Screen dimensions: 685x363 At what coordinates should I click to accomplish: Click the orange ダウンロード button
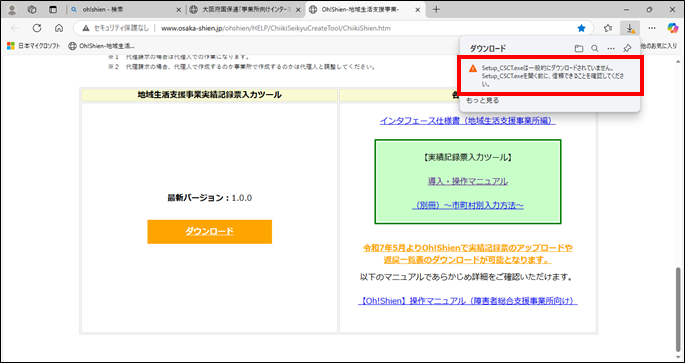[x=210, y=232]
